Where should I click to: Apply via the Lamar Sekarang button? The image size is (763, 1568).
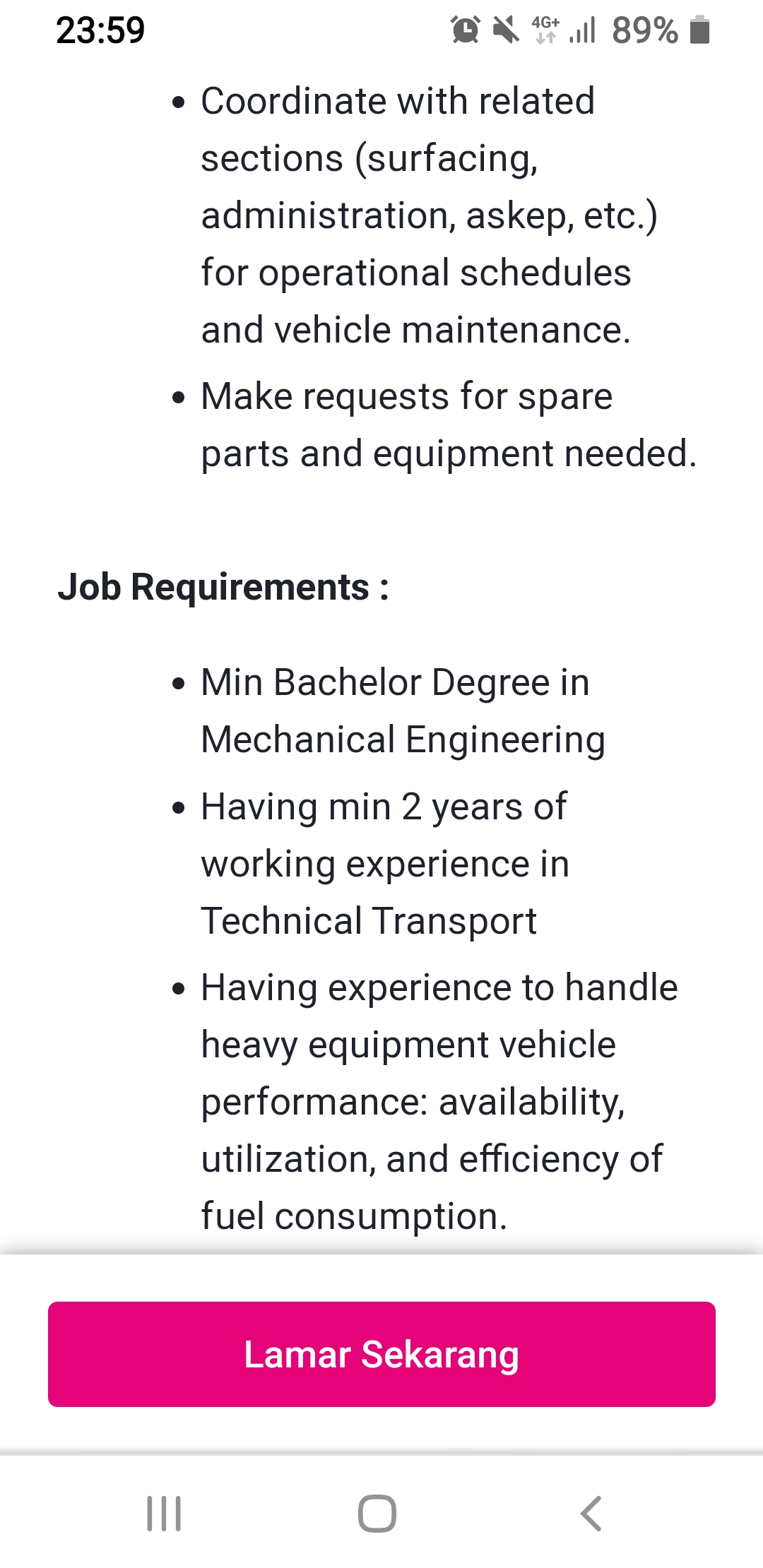click(x=381, y=1354)
